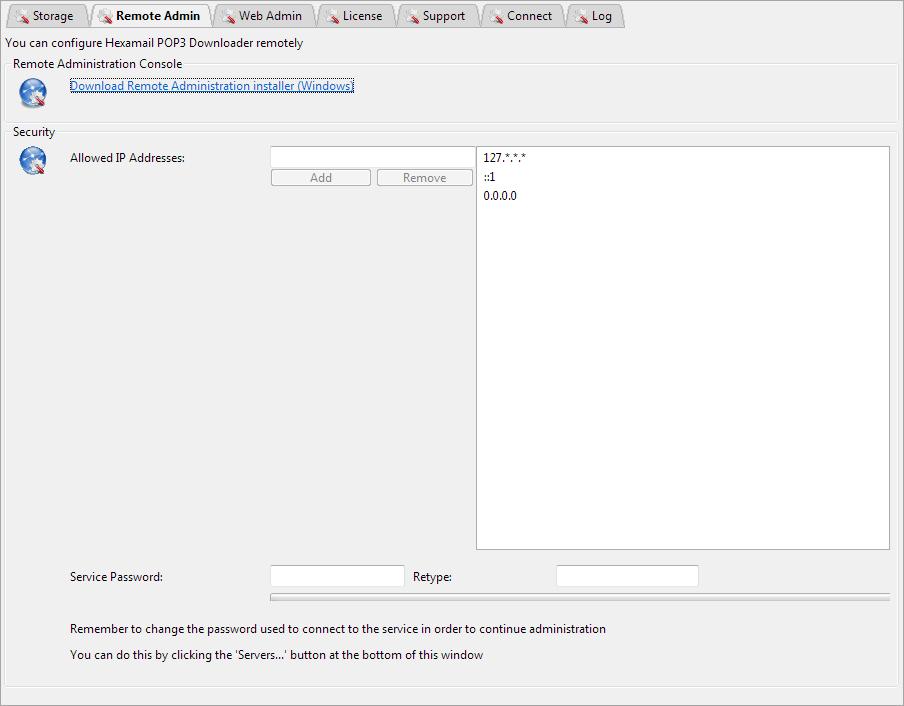904x706 pixels.
Task: Click the IP address entry field above Add
Action: tap(372, 156)
